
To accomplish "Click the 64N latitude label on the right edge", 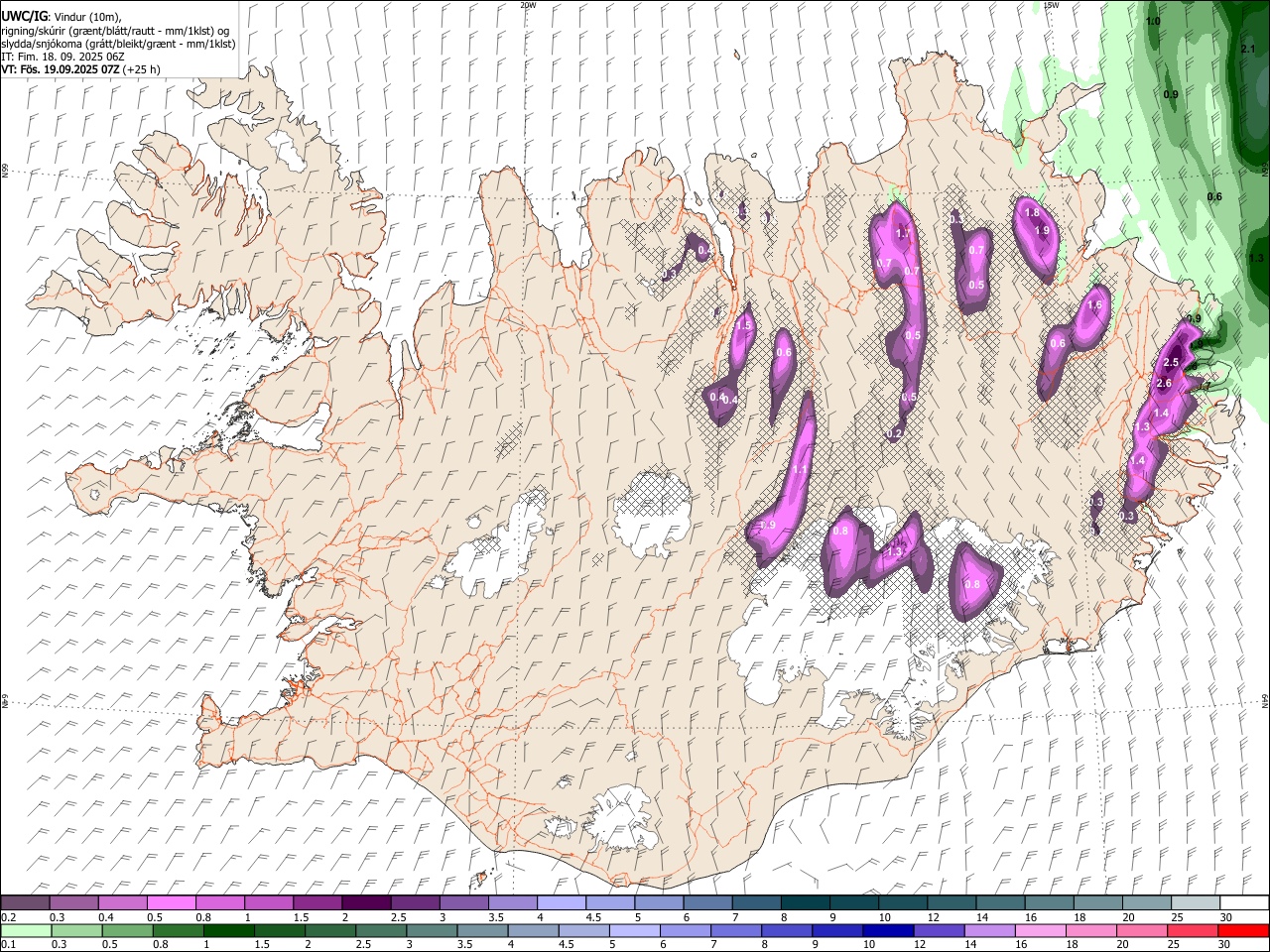I will [1265, 700].
